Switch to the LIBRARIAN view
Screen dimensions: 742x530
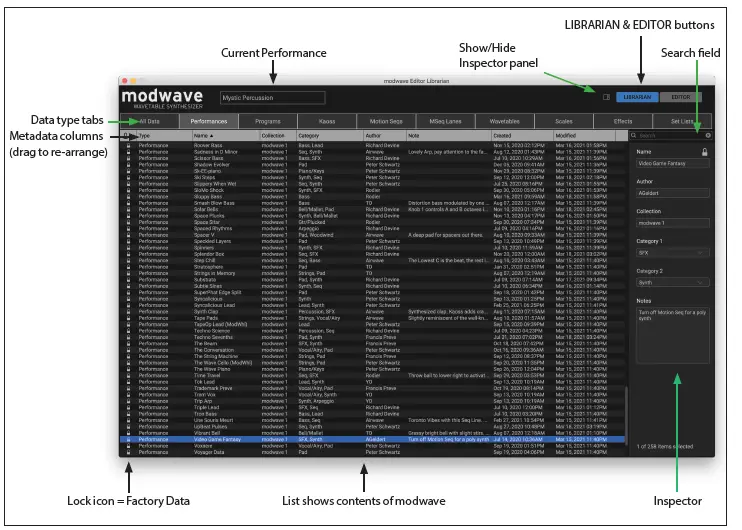637,97
